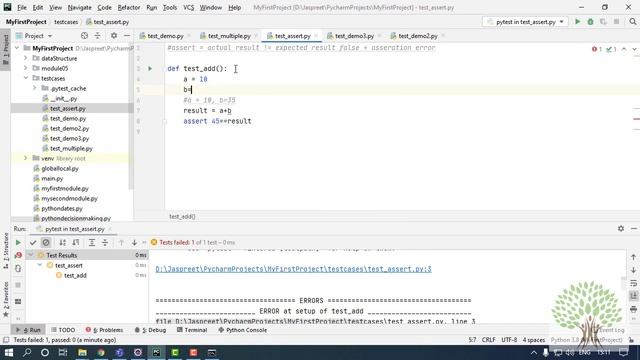Click Collapse All icon in Project panel
Image resolution: width=640 pixels, height=360 pixels.
(x=98, y=36)
